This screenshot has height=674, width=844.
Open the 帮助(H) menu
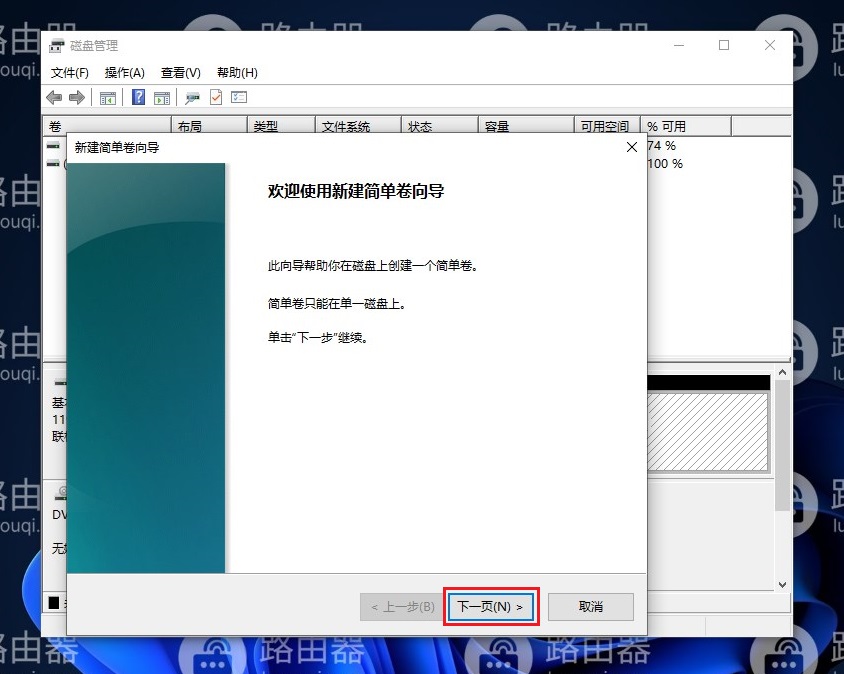tap(237, 73)
